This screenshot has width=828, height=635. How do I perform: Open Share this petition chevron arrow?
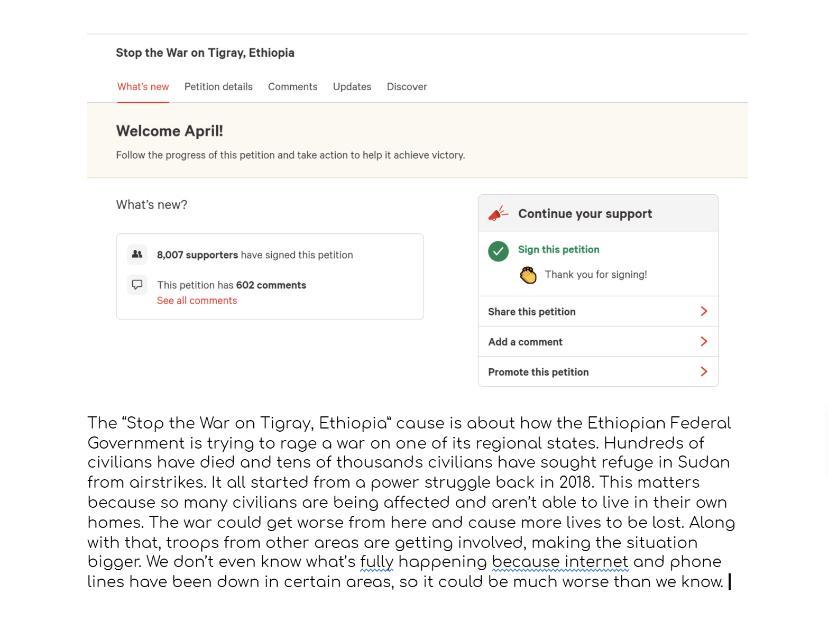pos(703,312)
